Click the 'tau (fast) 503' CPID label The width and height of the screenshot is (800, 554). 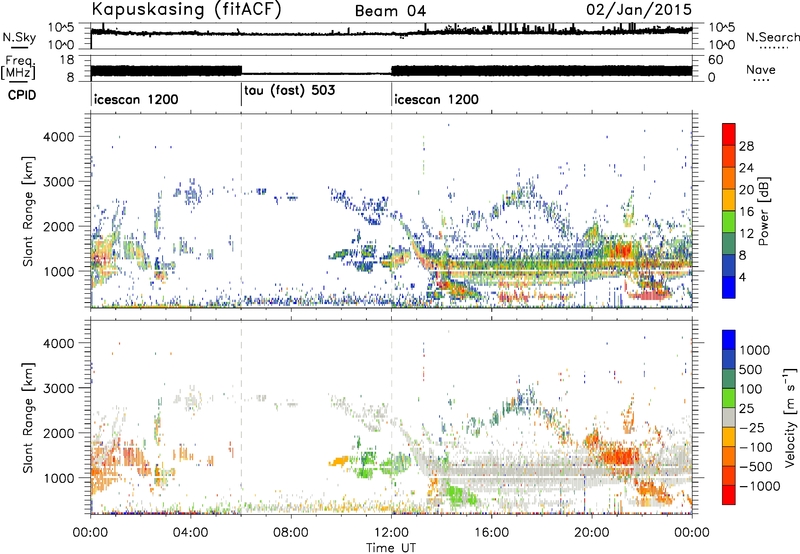coord(289,90)
